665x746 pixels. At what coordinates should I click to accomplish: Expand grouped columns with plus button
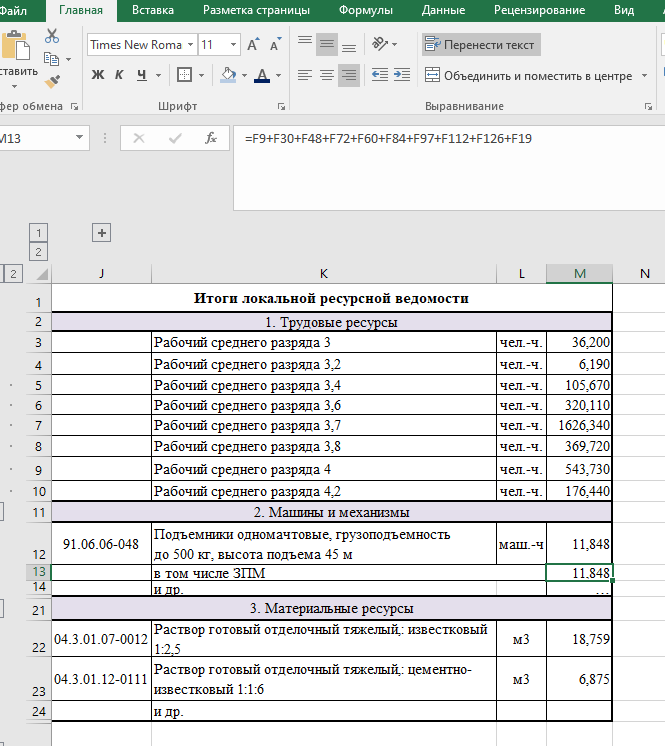101,233
